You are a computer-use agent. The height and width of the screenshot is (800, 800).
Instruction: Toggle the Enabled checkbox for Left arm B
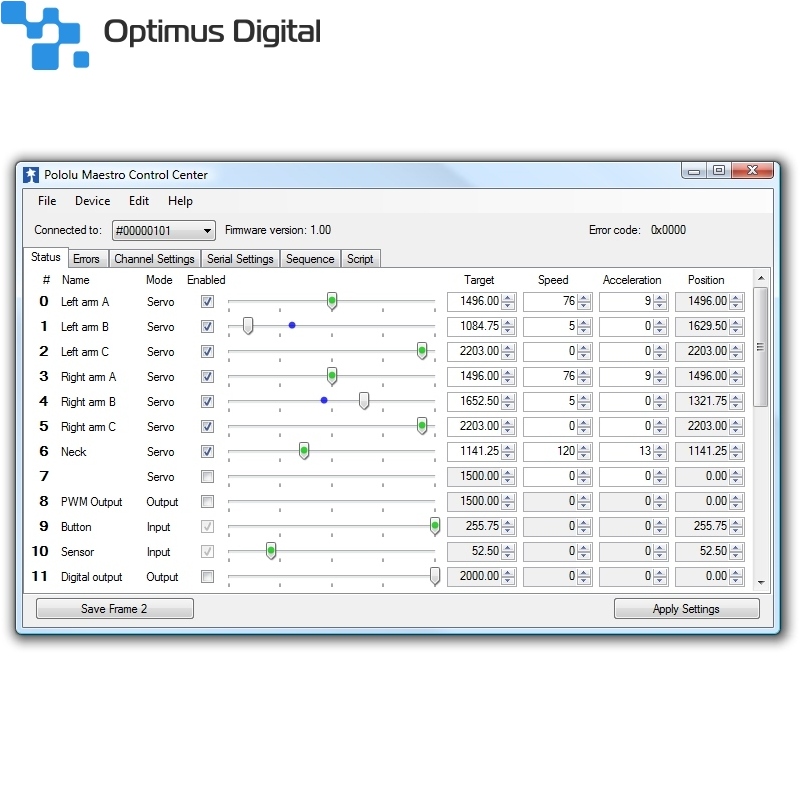(x=207, y=327)
